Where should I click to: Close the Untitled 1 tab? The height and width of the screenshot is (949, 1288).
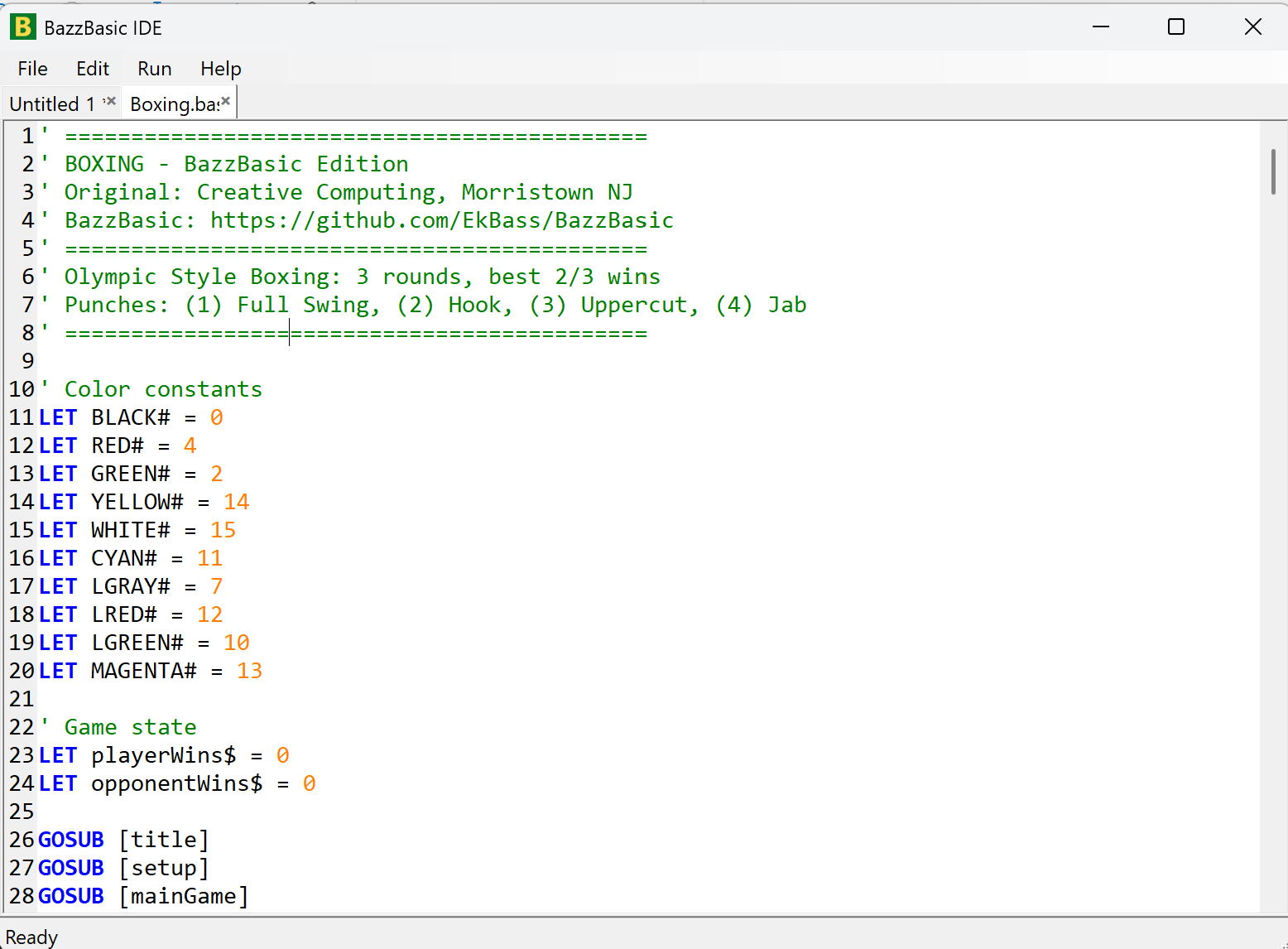pyautogui.click(x=110, y=99)
